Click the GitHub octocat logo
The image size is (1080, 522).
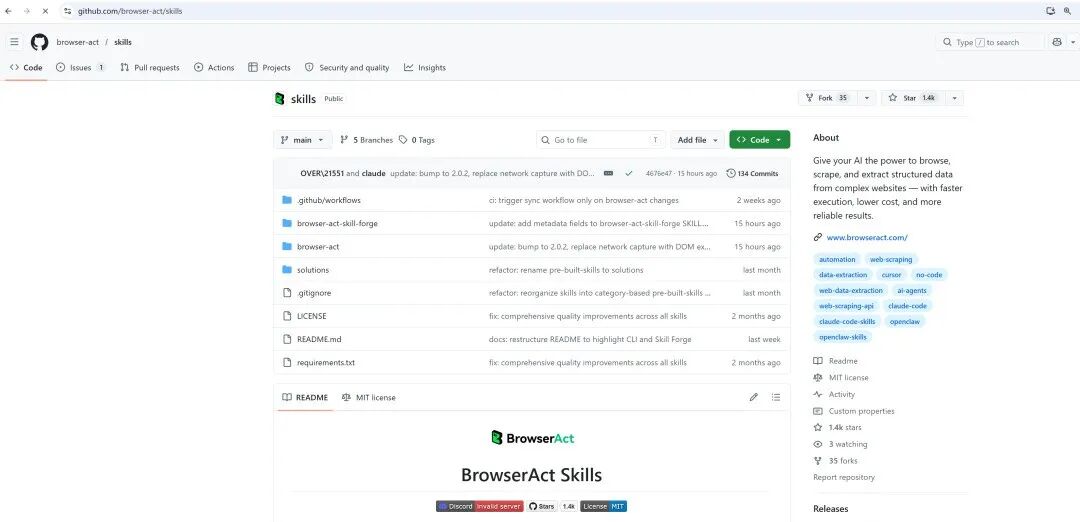[x=39, y=42]
